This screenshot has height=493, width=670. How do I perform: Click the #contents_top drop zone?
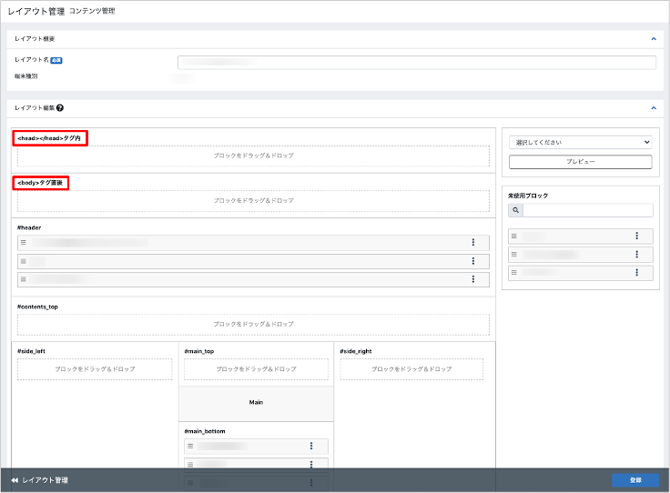[x=253, y=324]
